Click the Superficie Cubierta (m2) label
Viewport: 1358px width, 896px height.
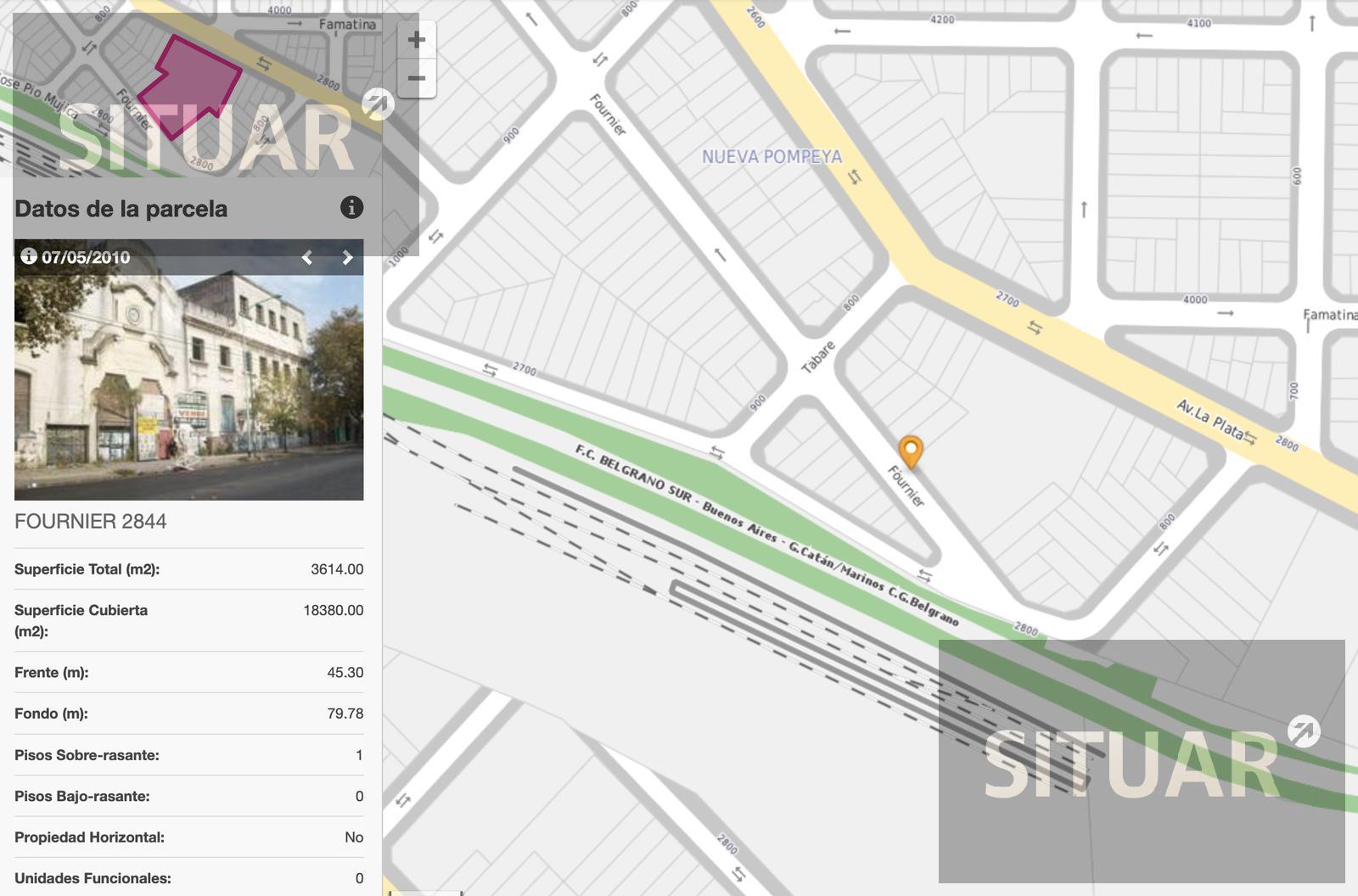click(x=81, y=620)
